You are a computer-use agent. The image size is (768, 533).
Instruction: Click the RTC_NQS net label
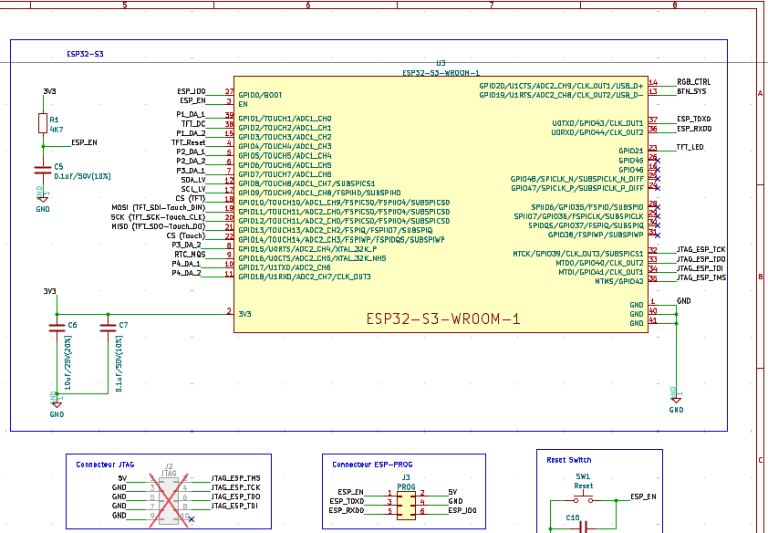point(190,254)
